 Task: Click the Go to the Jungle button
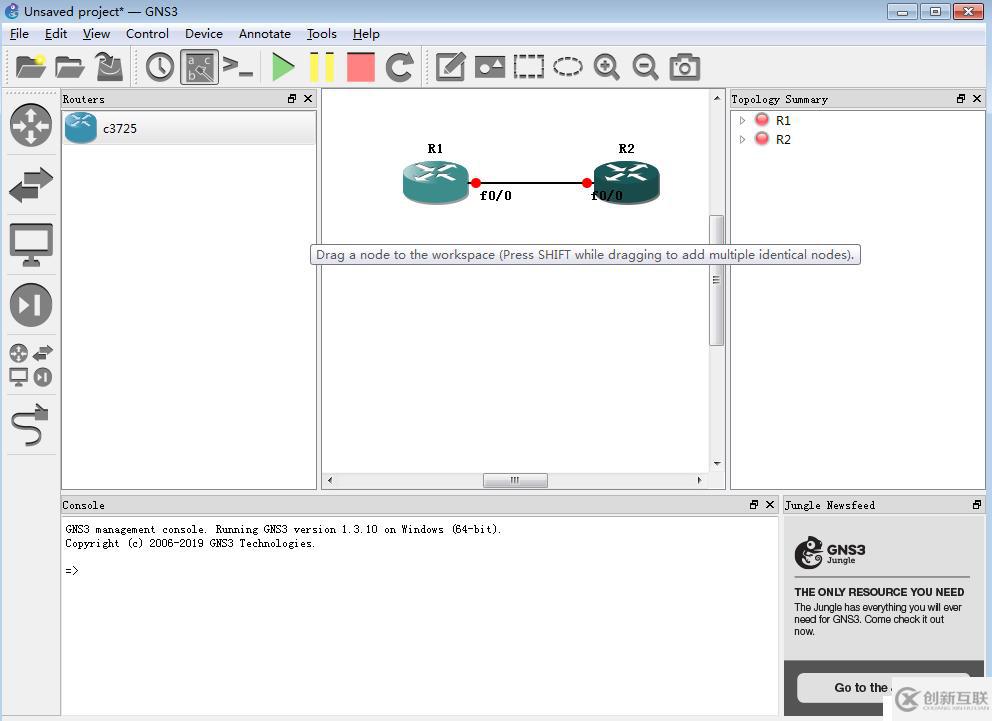860,687
